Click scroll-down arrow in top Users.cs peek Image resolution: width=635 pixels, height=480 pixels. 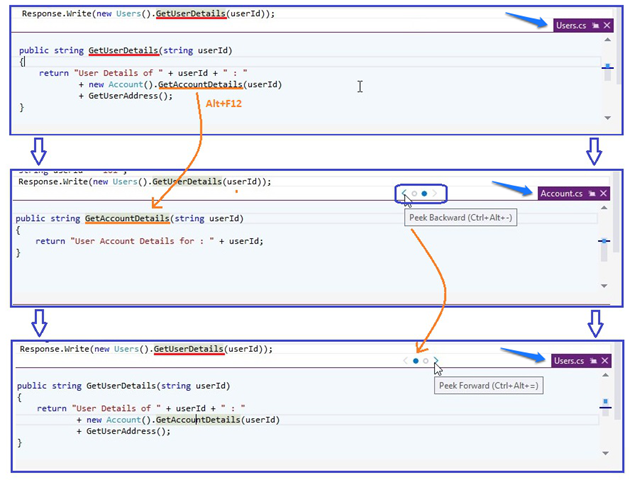[x=607, y=118]
